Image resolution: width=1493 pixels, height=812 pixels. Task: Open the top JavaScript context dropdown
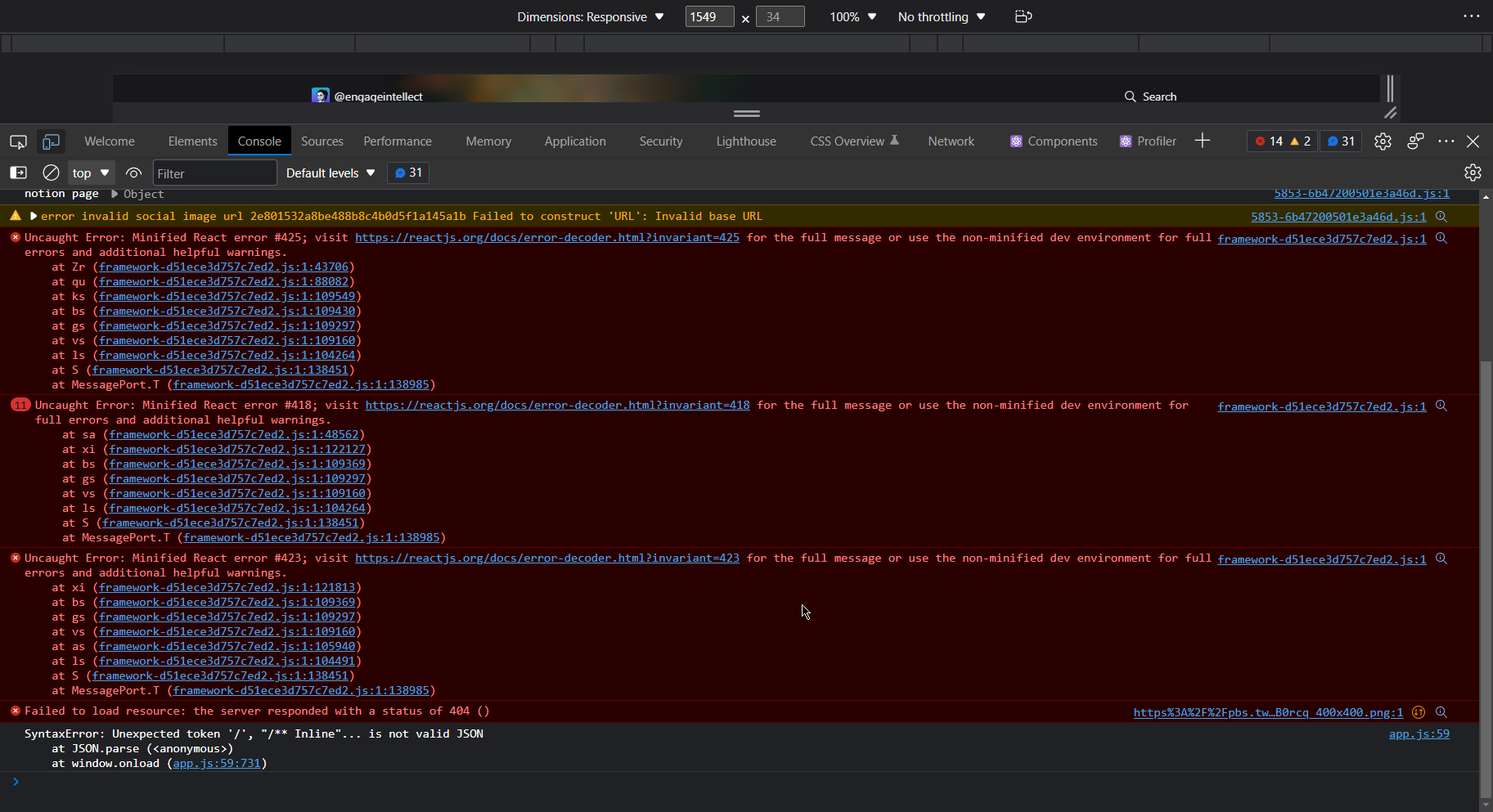[90, 173]
